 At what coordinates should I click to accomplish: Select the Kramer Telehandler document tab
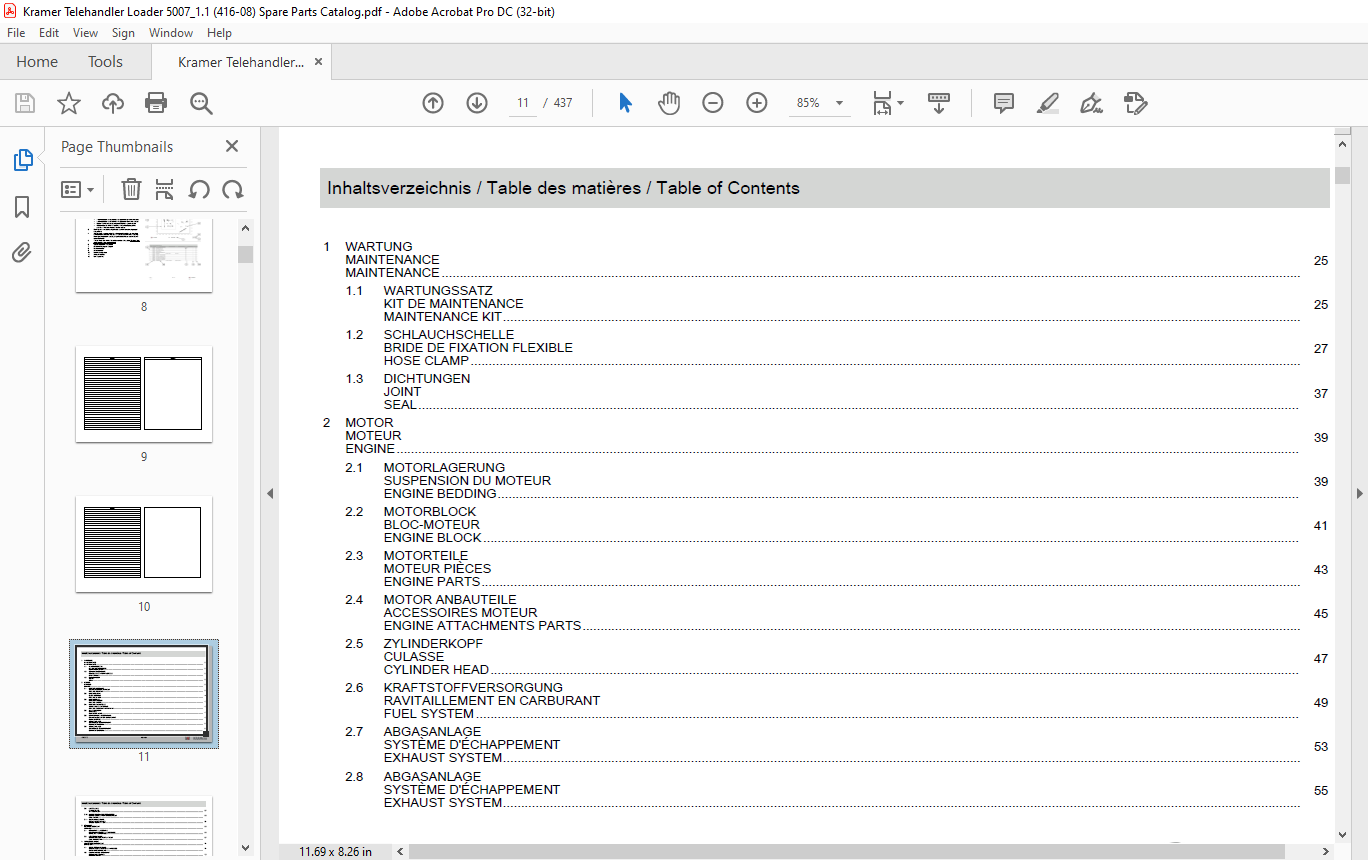point(241,62)
